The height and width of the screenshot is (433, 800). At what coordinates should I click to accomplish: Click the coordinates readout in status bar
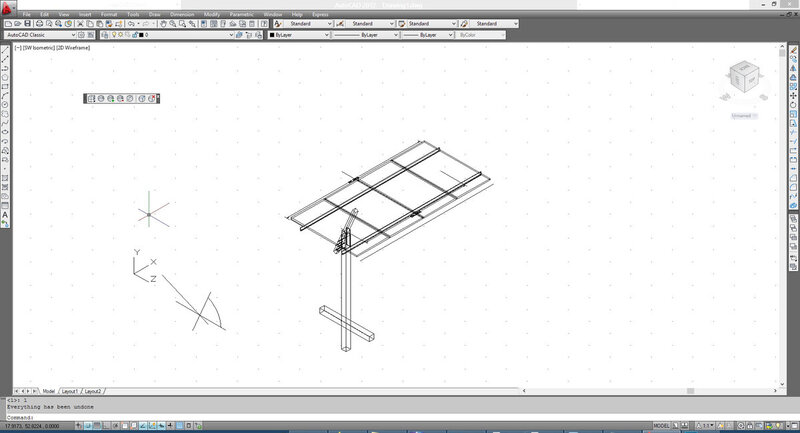point(32,426)
